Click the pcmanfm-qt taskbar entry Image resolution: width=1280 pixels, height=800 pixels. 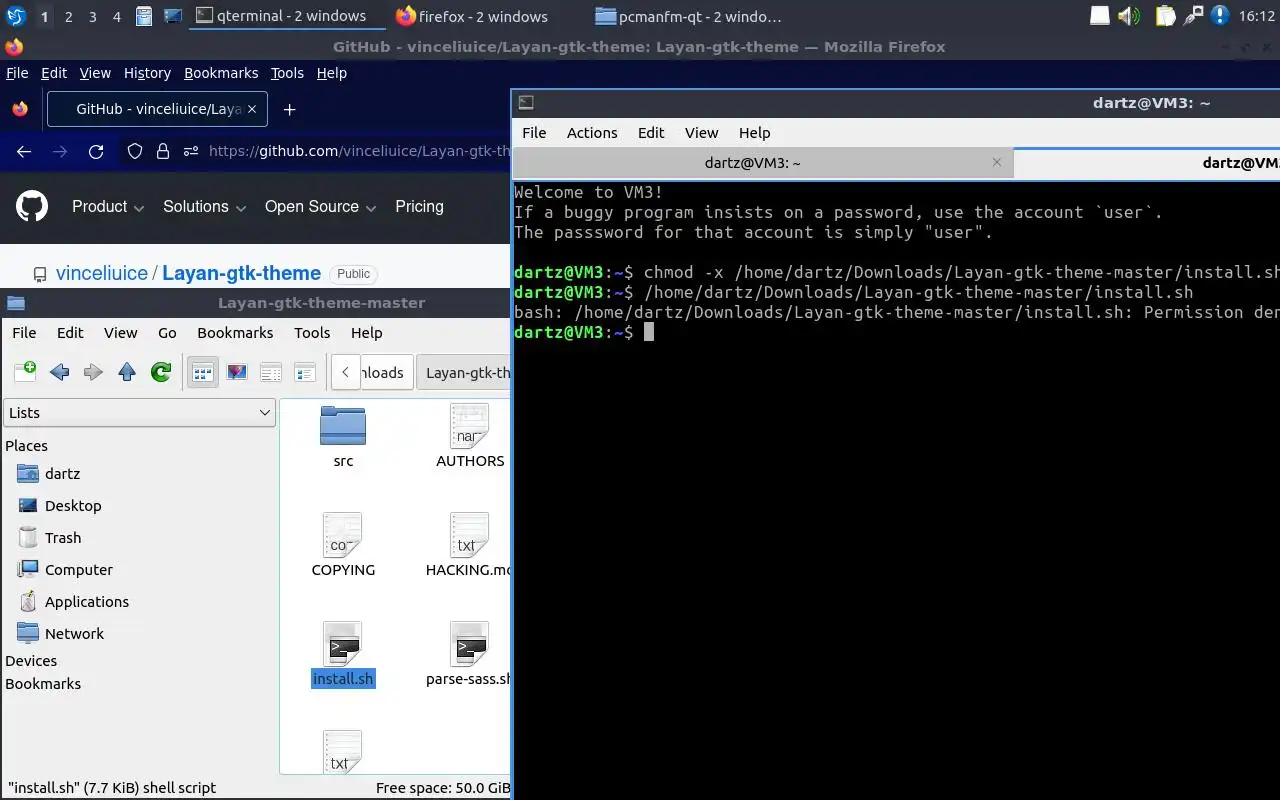(x=688, y=16)
